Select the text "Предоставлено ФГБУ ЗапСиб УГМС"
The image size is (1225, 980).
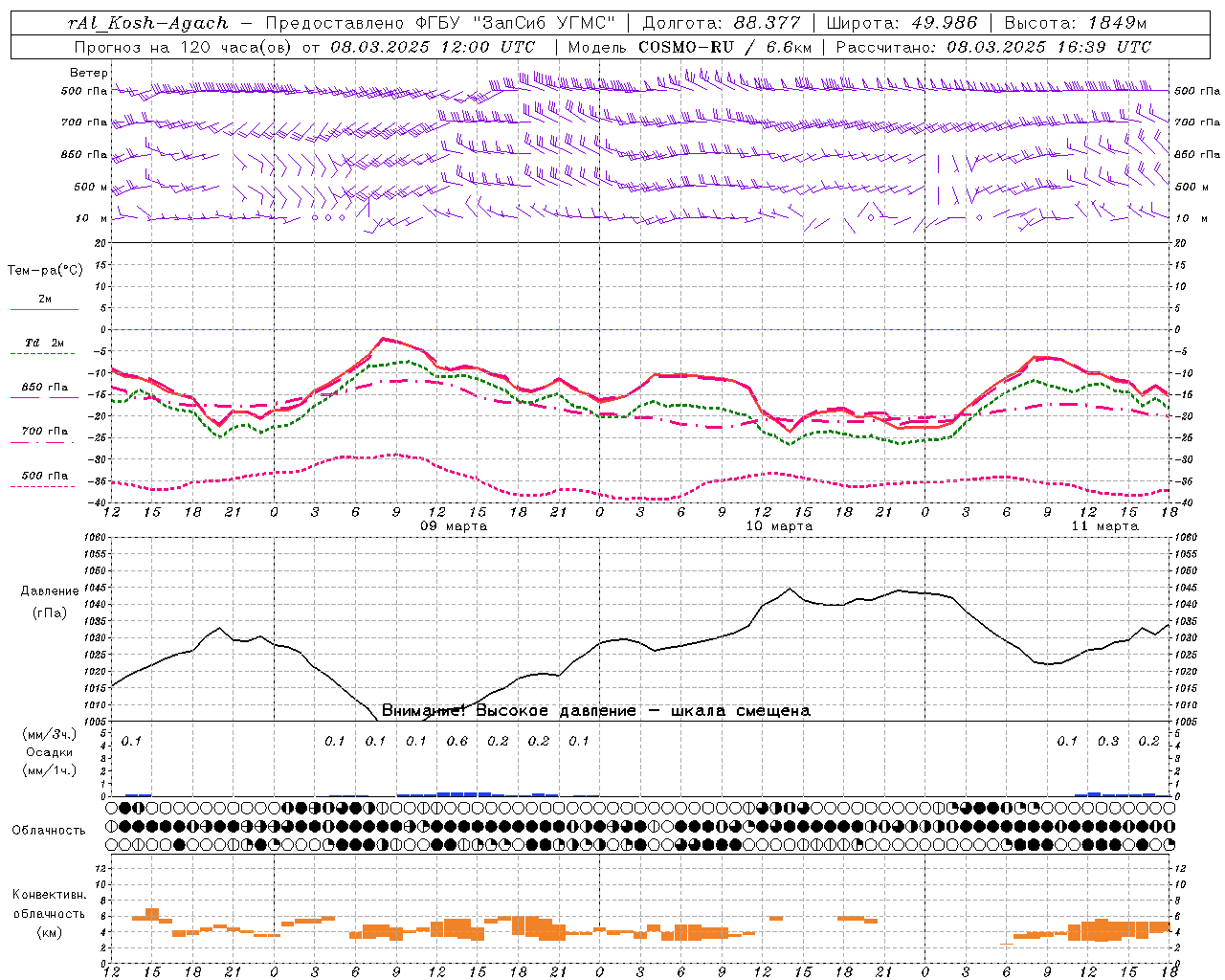point(440,23)
